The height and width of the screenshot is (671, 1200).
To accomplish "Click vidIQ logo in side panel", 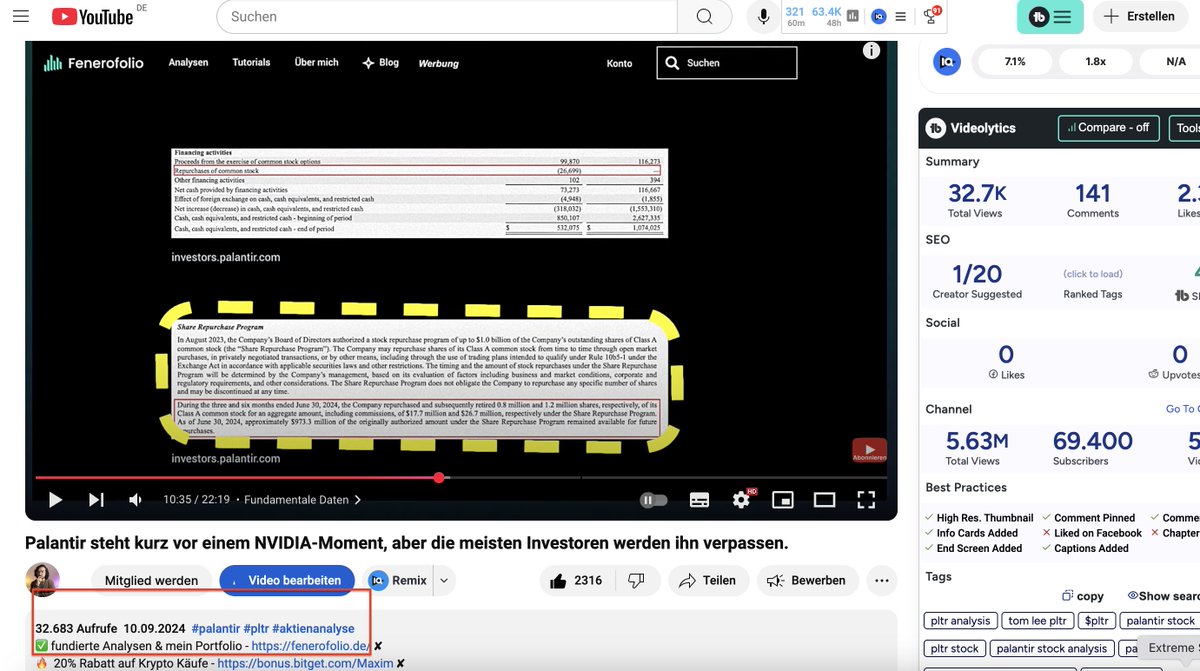I will pyautogui.click(x=946, y=61).
